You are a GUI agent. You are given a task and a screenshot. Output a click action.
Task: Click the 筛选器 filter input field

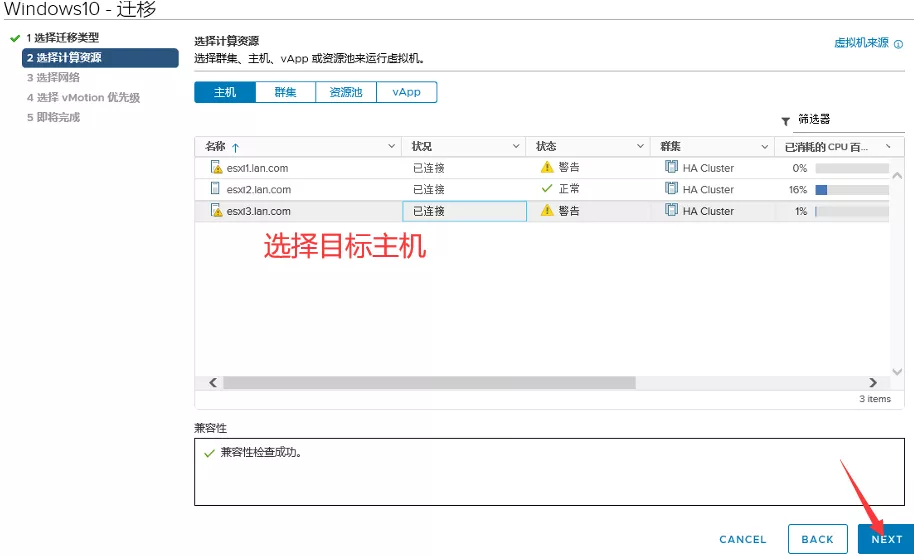point(848,120)
